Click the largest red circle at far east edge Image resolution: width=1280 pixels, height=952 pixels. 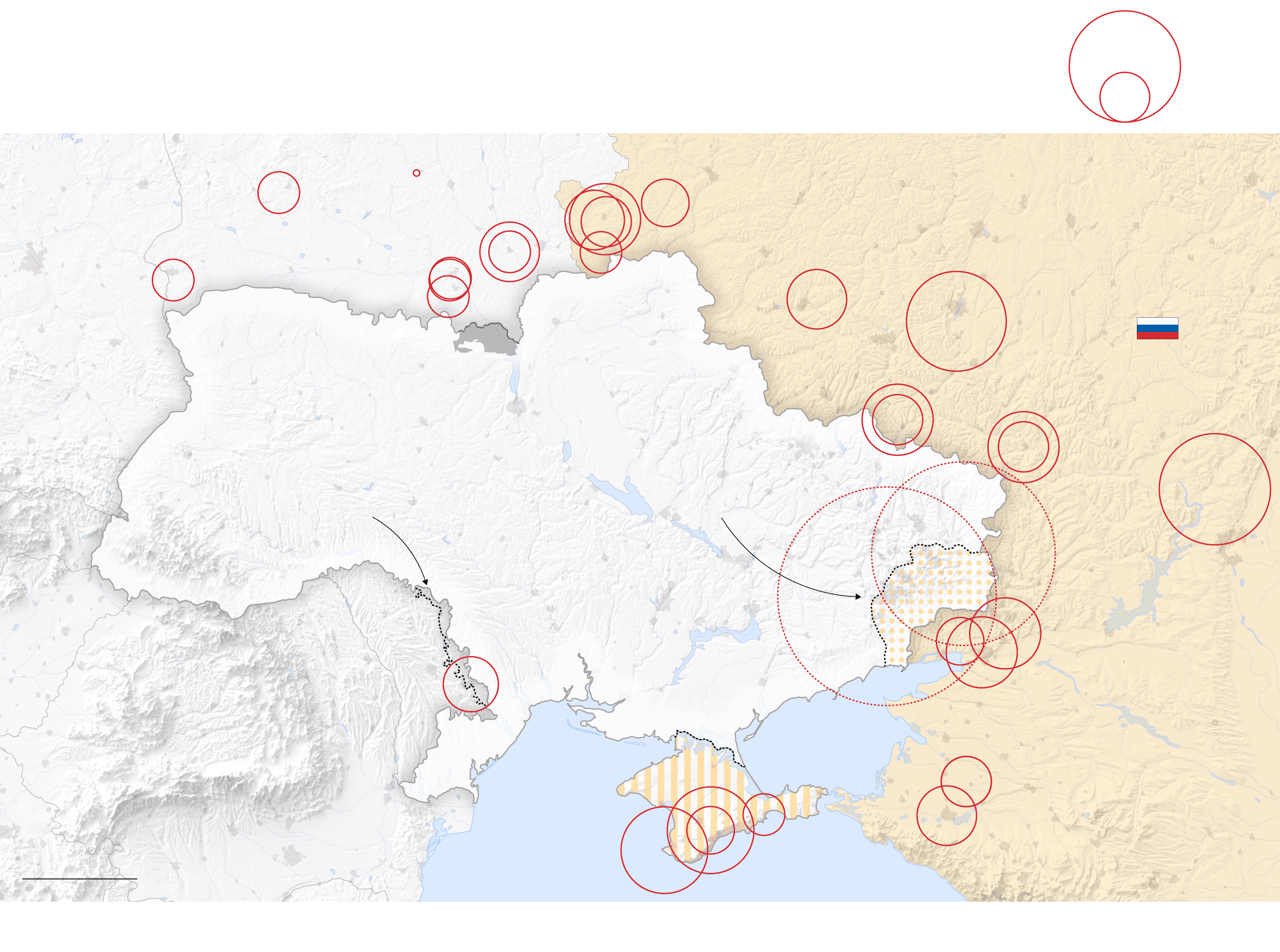(x=1214, y=489)
